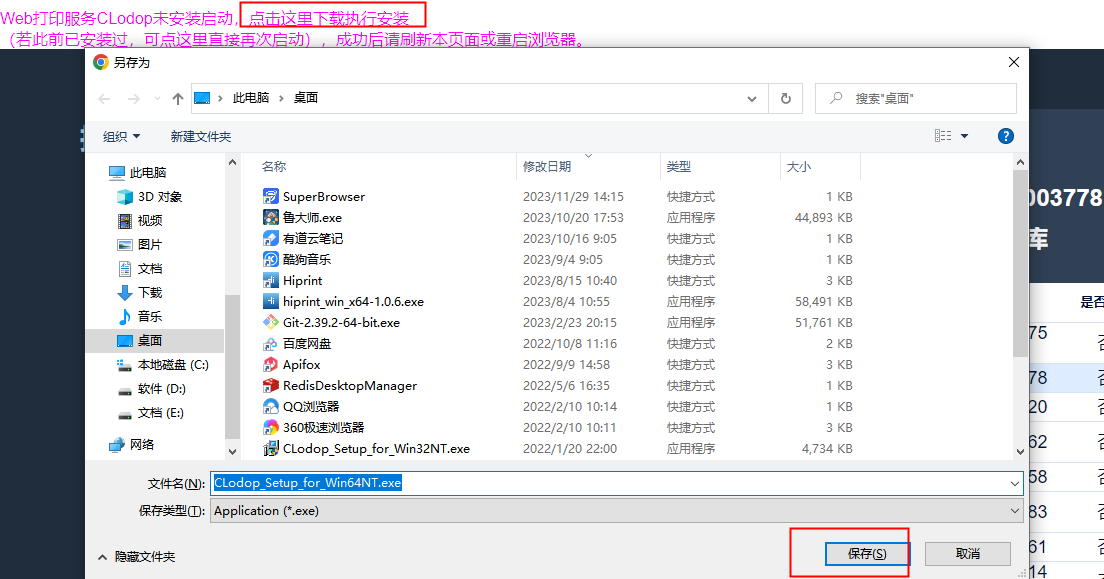Screen dimensions: 1104x579
Task: Open the SuperBrowser shortcut icon
Action: pyautogui.click(x=270, y=197)
